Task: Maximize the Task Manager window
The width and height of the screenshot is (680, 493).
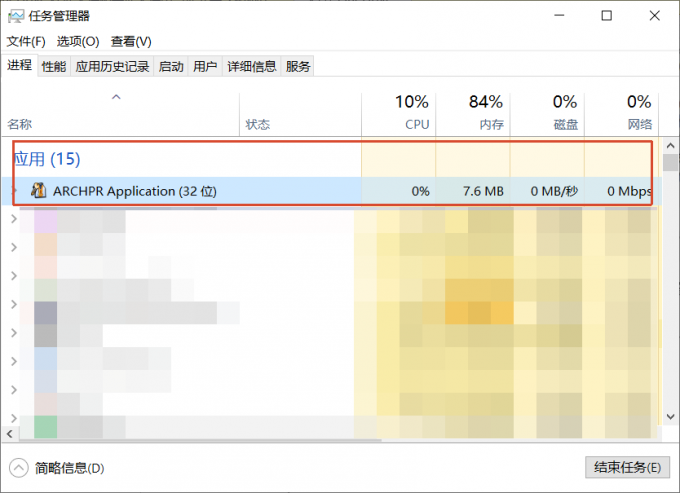Action: (607, 16)
